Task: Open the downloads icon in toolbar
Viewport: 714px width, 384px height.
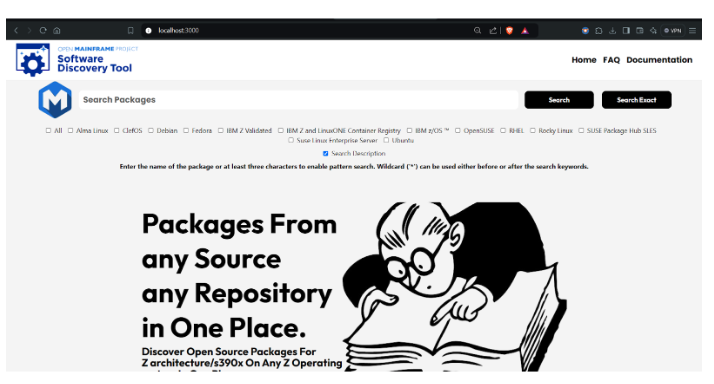Action: point(612,31)
